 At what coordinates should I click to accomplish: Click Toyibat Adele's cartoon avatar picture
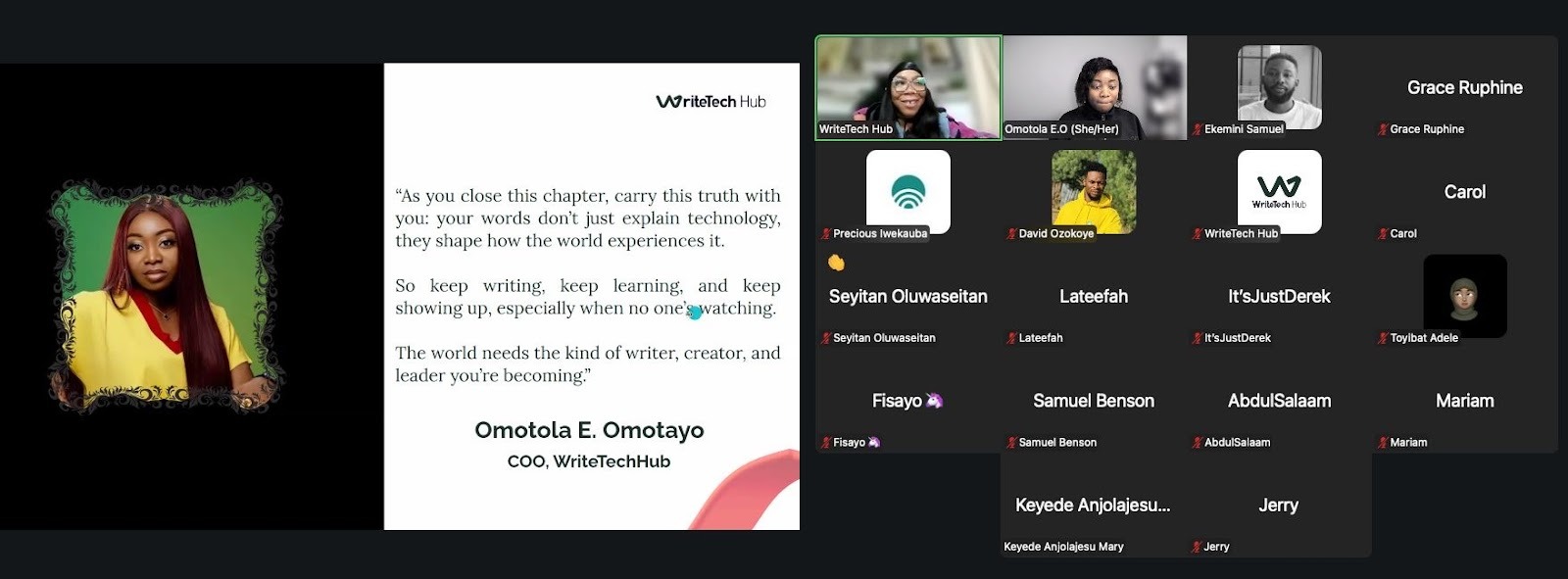[x=1465, y=296]
